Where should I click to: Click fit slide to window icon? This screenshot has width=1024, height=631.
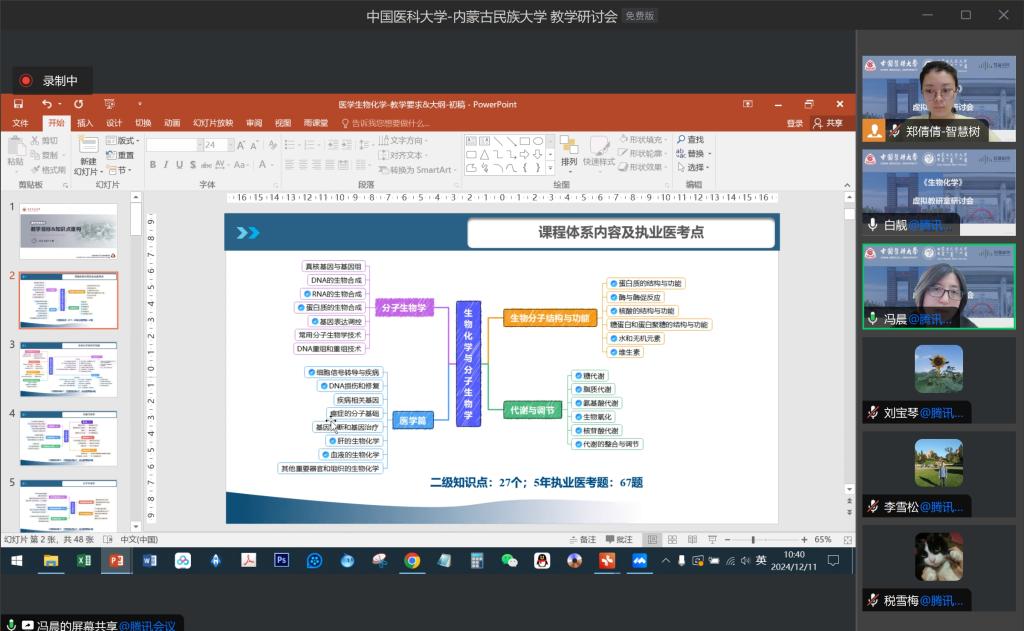(848, 540)
